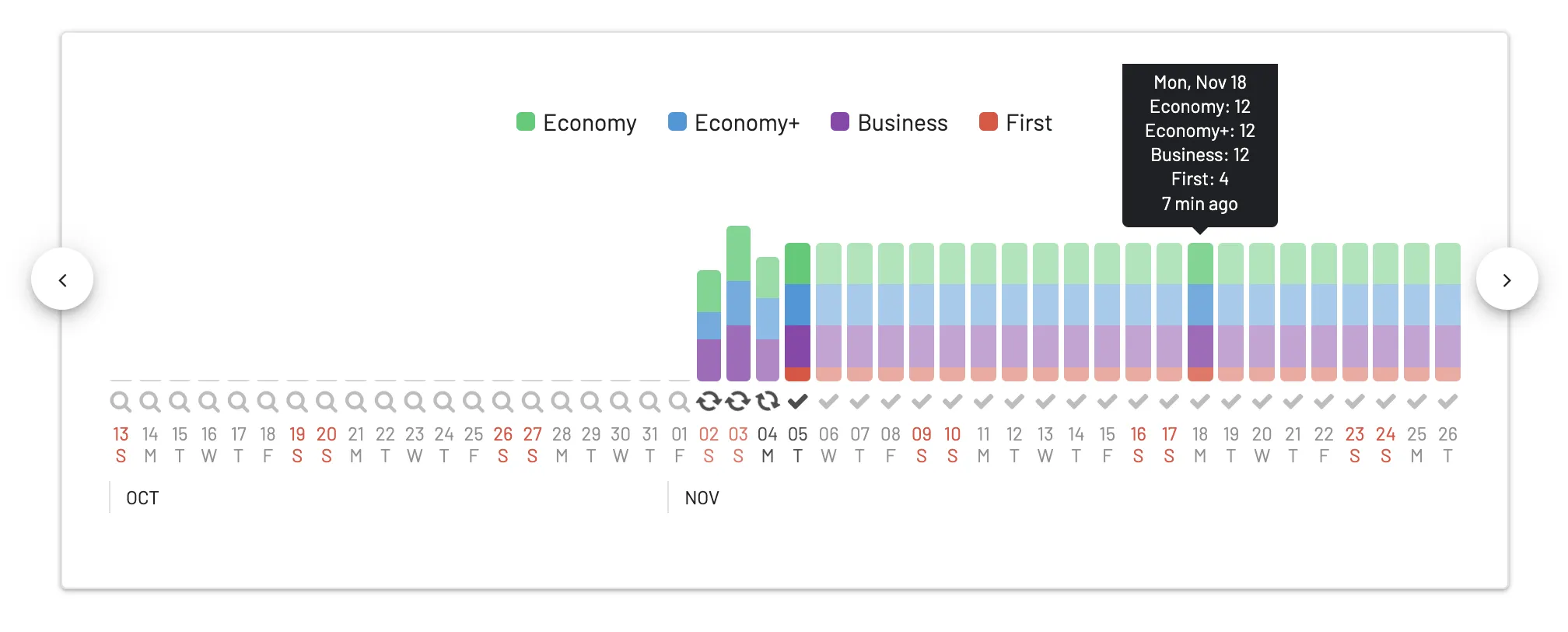Toggle the Economy legend item
The image size is (1568, 632).
pyautogui.click(x=576, y=122)
